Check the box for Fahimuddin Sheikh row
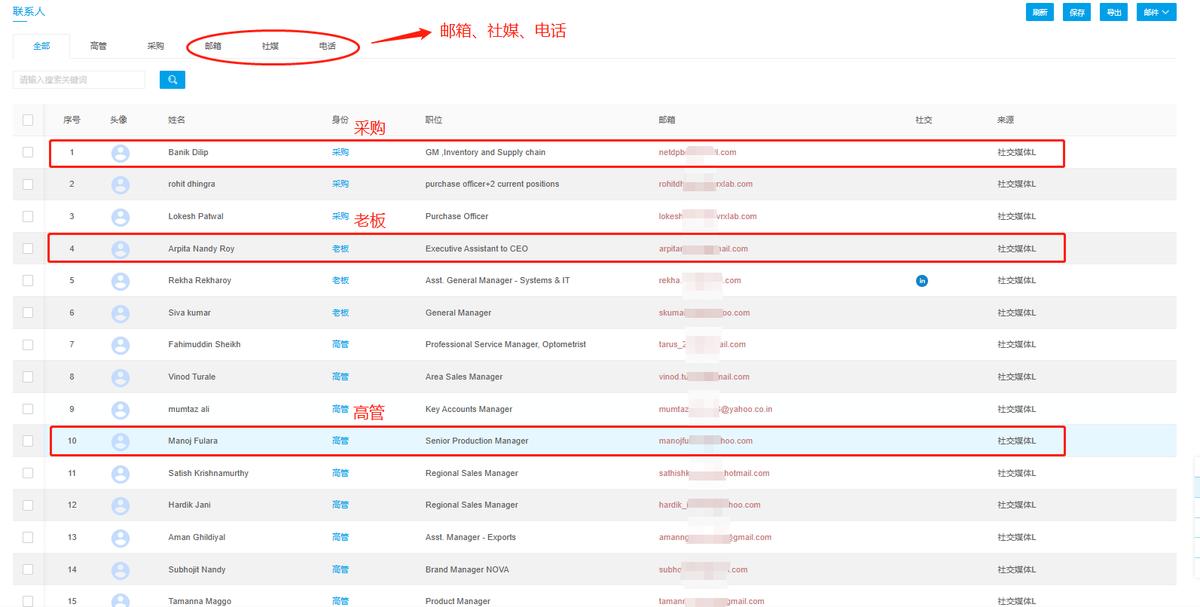The height and width of the screenshot is (607, 1200). point(28,345)
